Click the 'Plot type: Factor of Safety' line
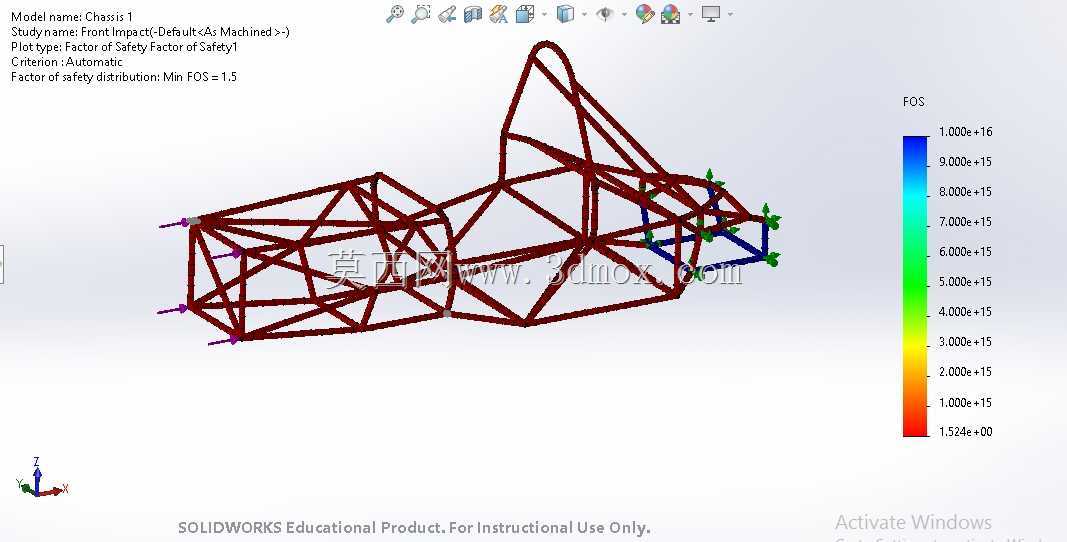Screen dimensions: 1067x542 tap(125, 46)
